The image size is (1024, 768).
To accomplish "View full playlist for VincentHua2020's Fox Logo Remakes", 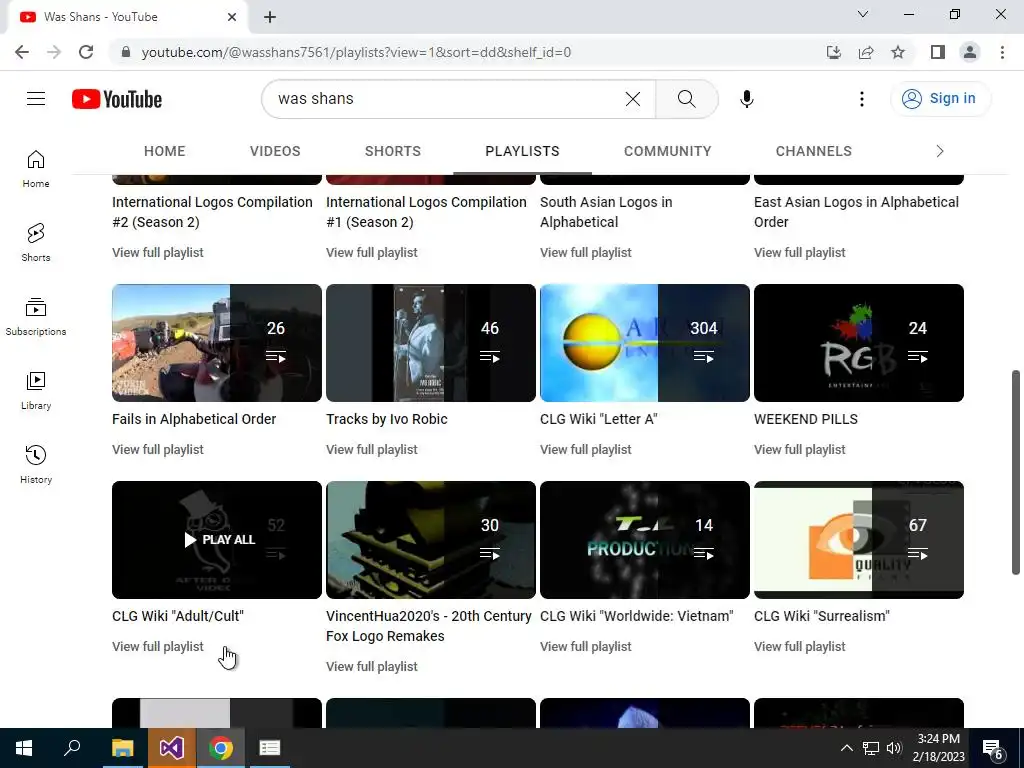I will click(x=372, y=666).
